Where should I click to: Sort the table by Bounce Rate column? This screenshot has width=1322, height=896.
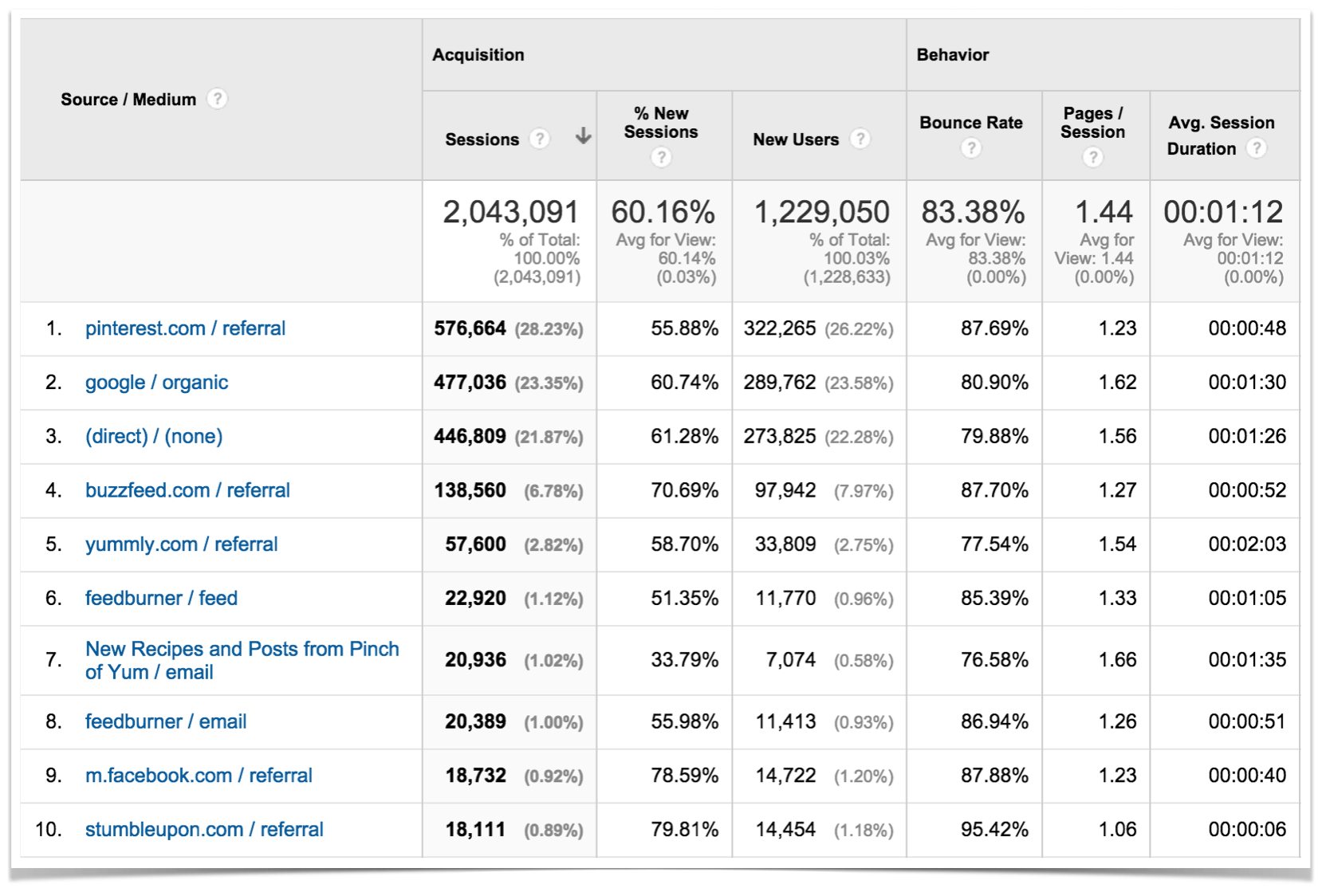tap(971, 124)
